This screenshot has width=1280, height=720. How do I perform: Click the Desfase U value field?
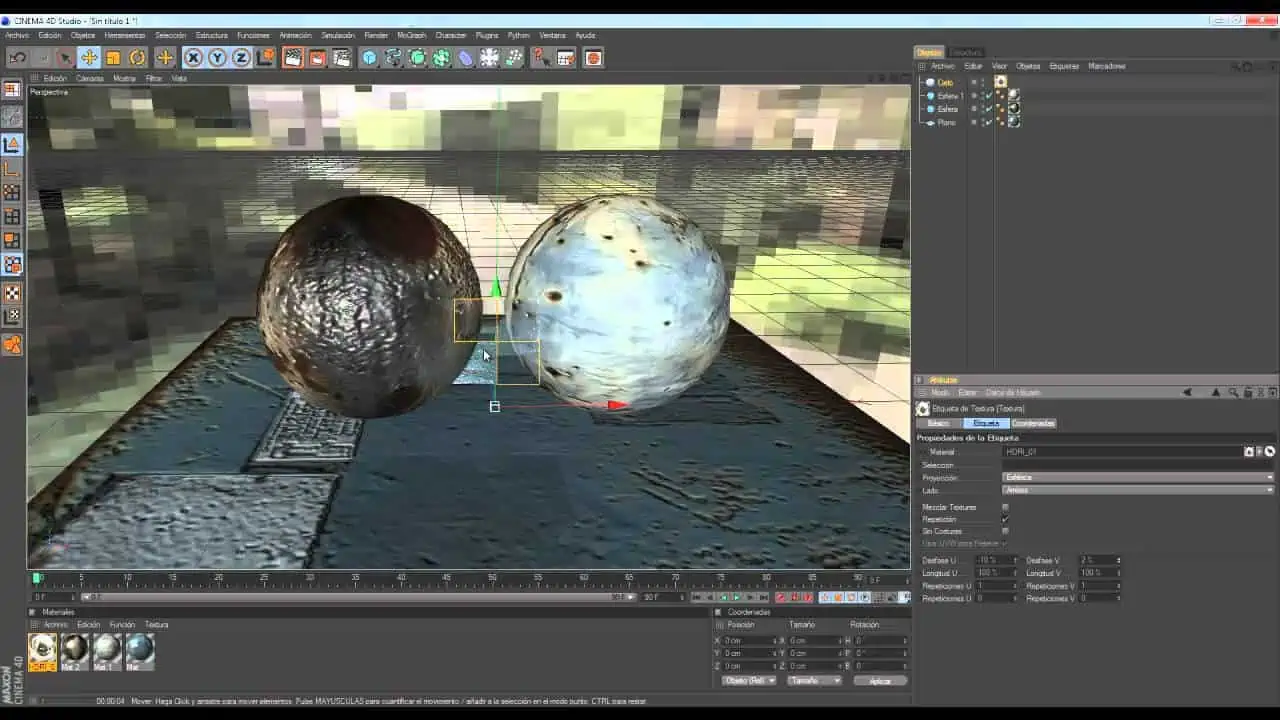click(996, 560)
